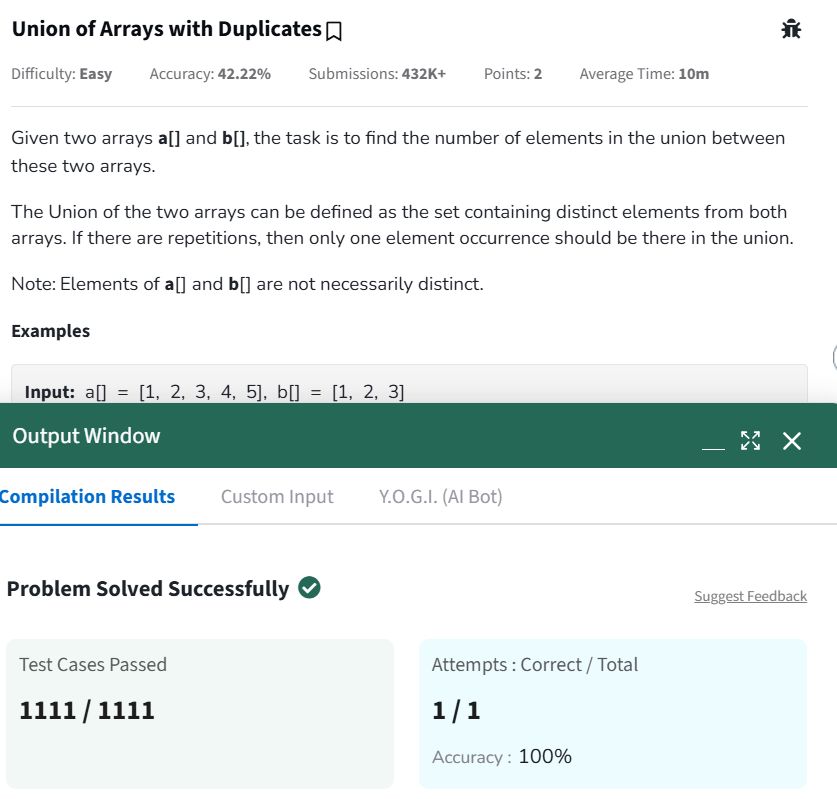Click the bug report icon
Screen dimensions: 837x799
pos(791,30)
